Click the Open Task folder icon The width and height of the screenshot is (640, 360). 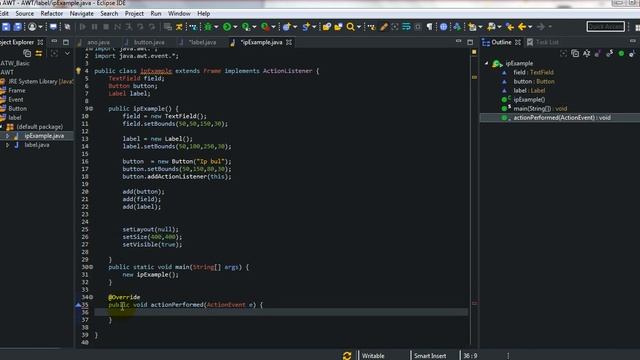(x=338, y=27)
